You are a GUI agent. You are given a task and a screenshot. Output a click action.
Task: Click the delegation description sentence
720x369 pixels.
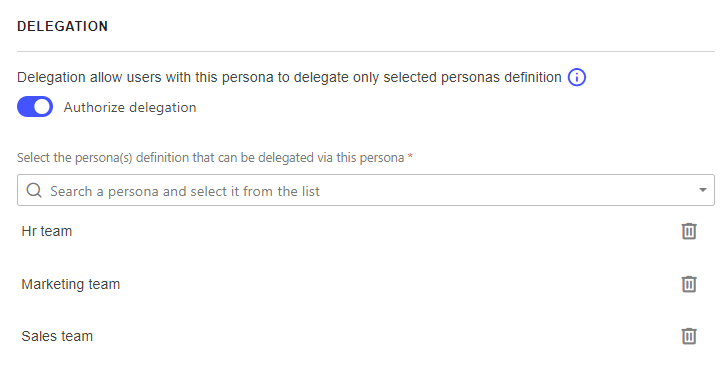[289, 77]
